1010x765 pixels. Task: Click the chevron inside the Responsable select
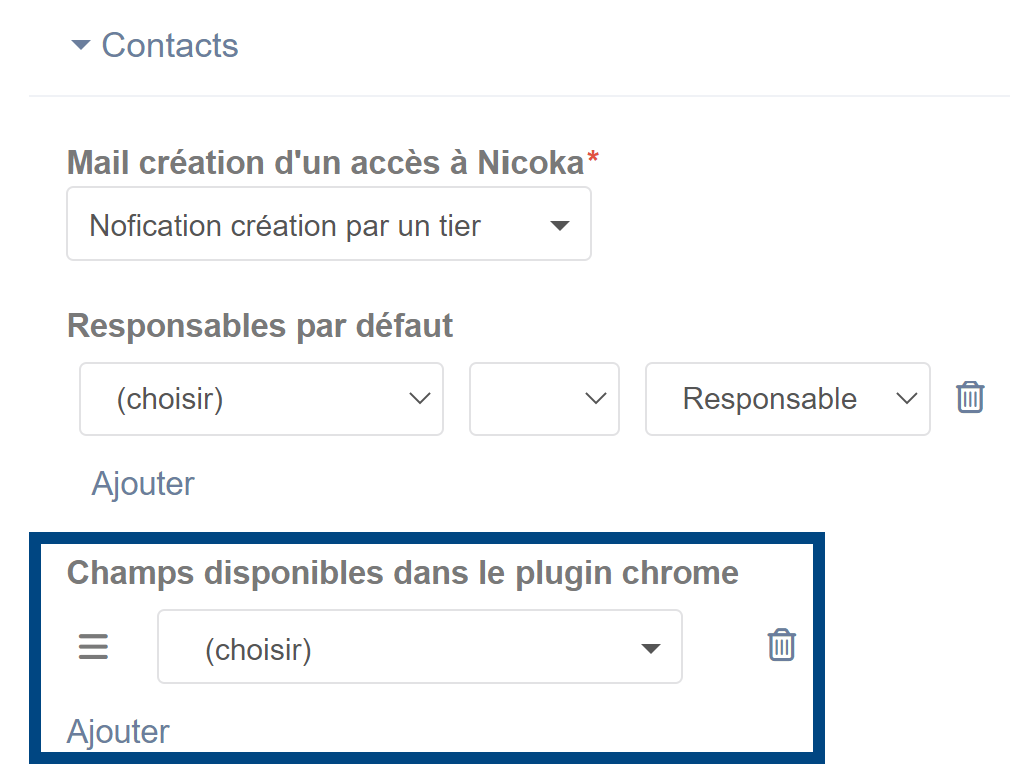[906, 399]
